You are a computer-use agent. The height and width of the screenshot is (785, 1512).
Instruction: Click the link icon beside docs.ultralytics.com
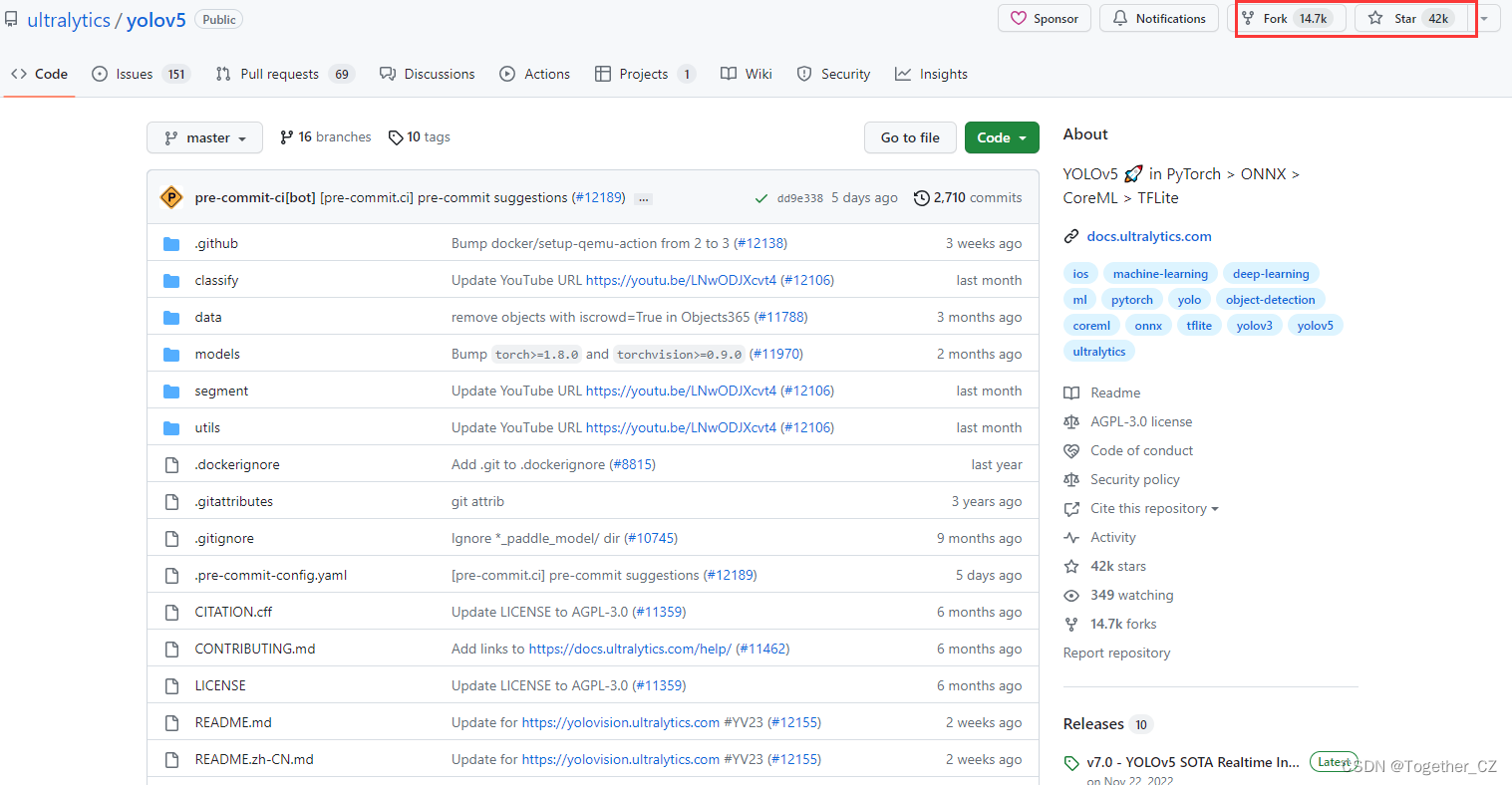[x=1071, y=237]
